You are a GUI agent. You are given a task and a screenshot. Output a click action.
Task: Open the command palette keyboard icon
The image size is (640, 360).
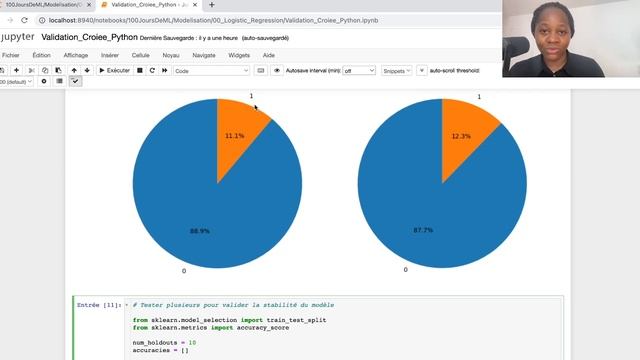click(261, 71)
